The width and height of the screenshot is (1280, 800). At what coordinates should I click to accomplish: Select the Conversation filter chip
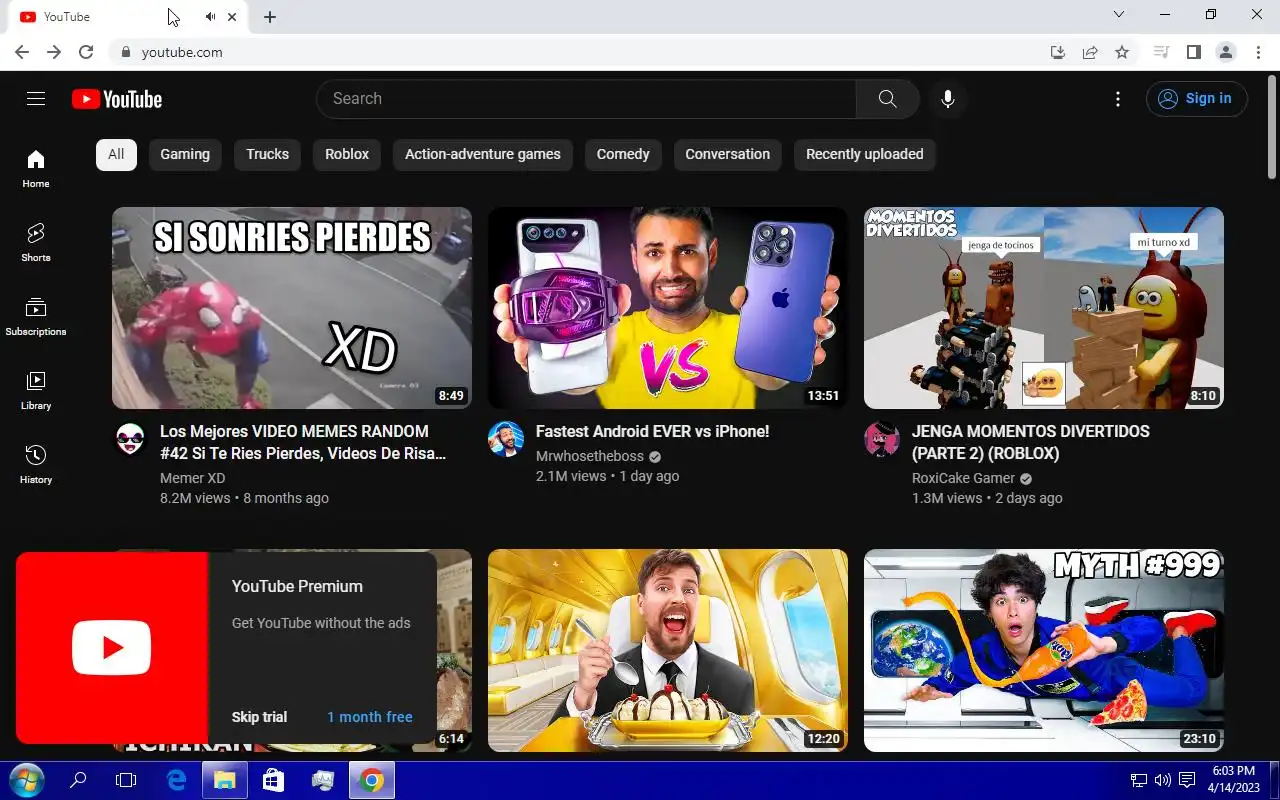point(727,154)
